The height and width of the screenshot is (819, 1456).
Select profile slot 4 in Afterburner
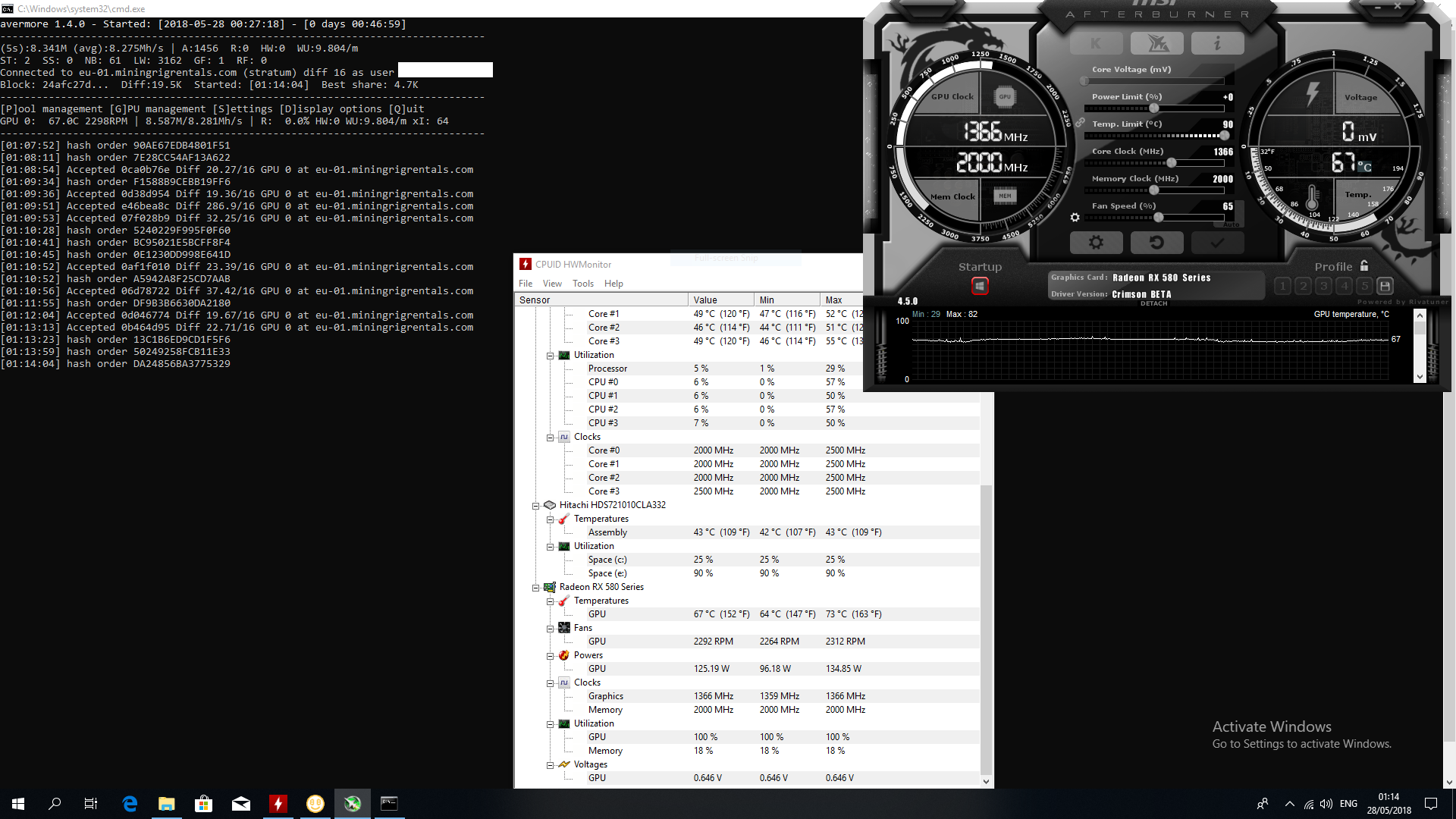tap(1344, 286)
